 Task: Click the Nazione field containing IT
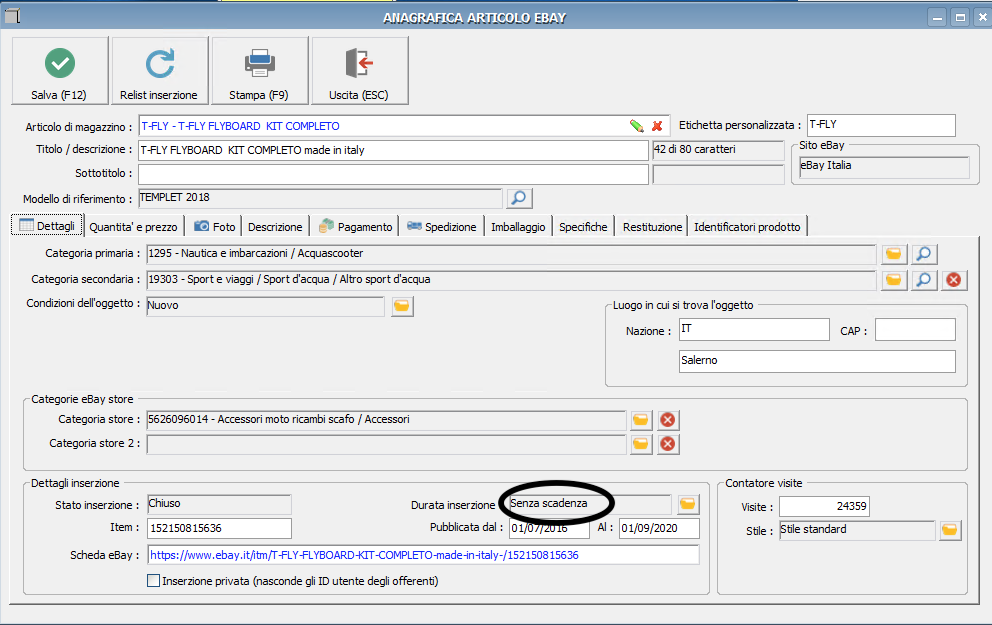754,330
